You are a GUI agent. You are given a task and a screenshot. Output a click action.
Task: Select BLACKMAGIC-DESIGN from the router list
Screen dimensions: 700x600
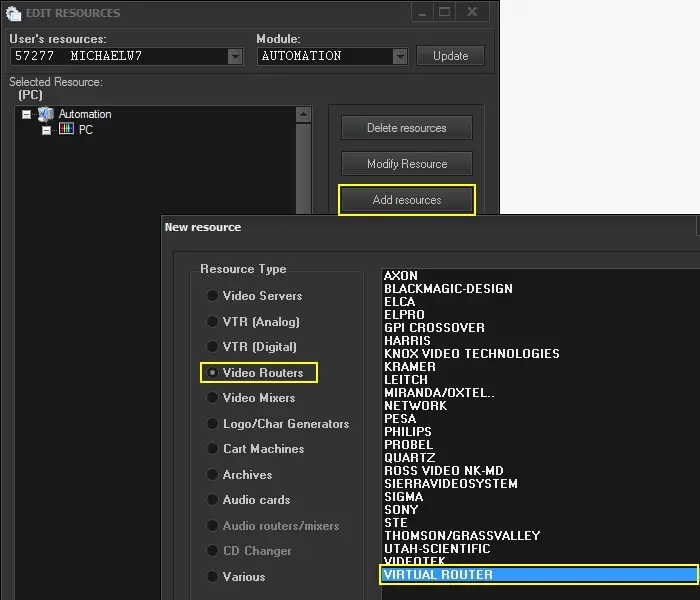(448, 289)
